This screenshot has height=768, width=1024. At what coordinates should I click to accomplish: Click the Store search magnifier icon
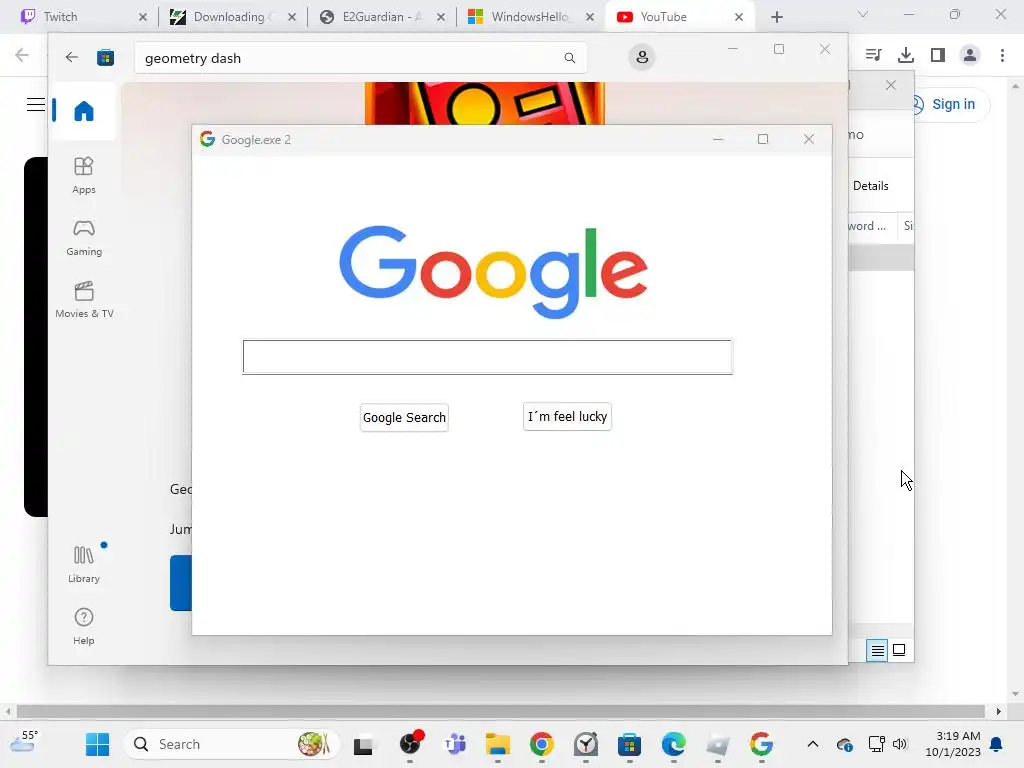tap(569, 58)
